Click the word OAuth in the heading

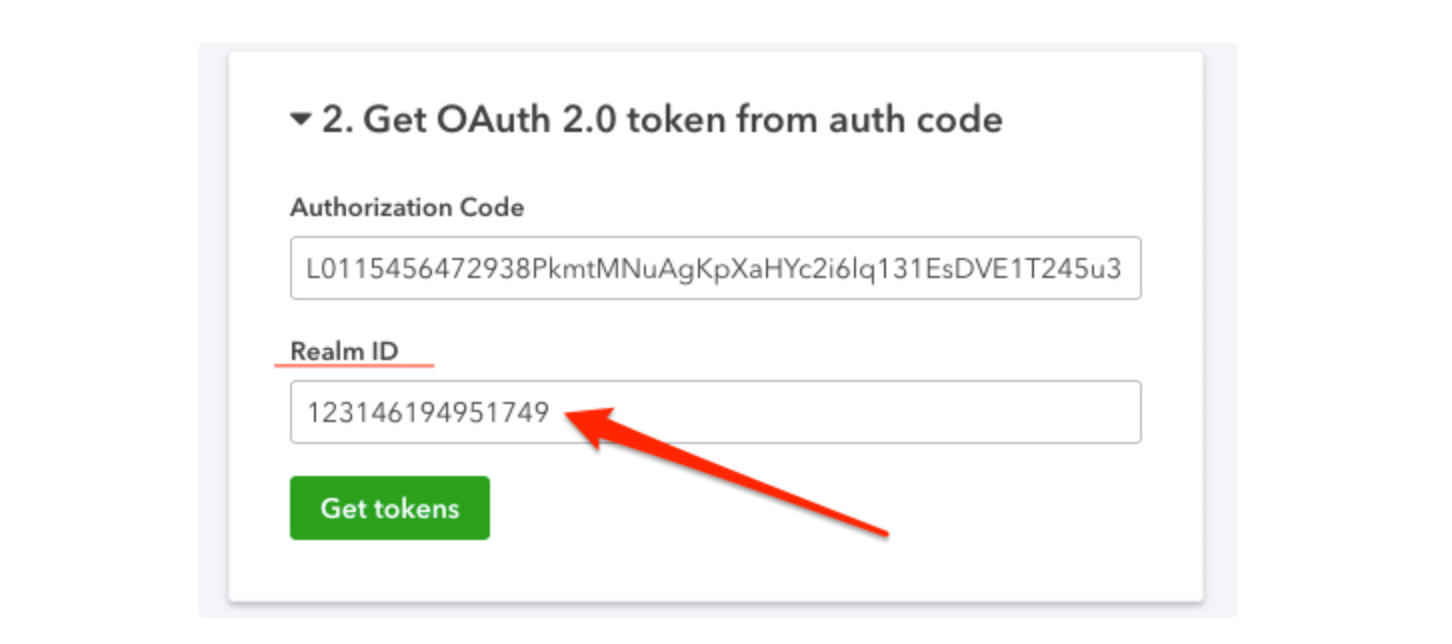[x=476, y=120]
